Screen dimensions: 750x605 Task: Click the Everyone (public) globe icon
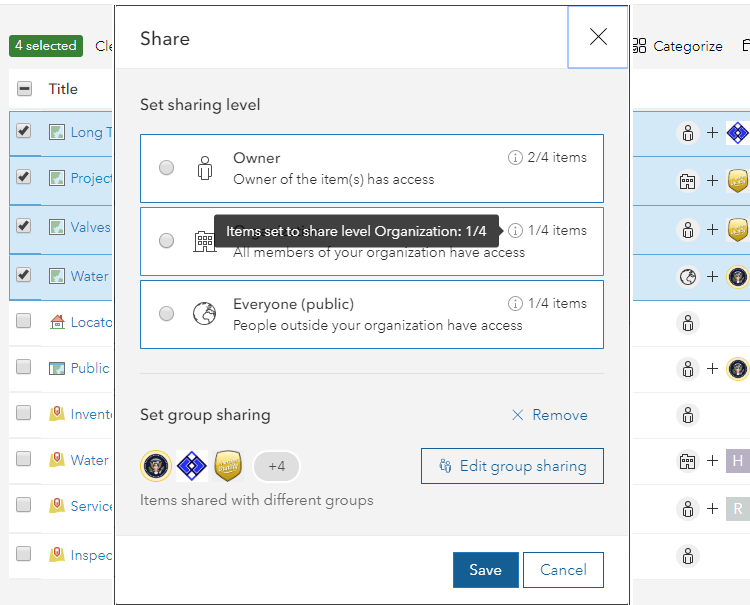205,314
